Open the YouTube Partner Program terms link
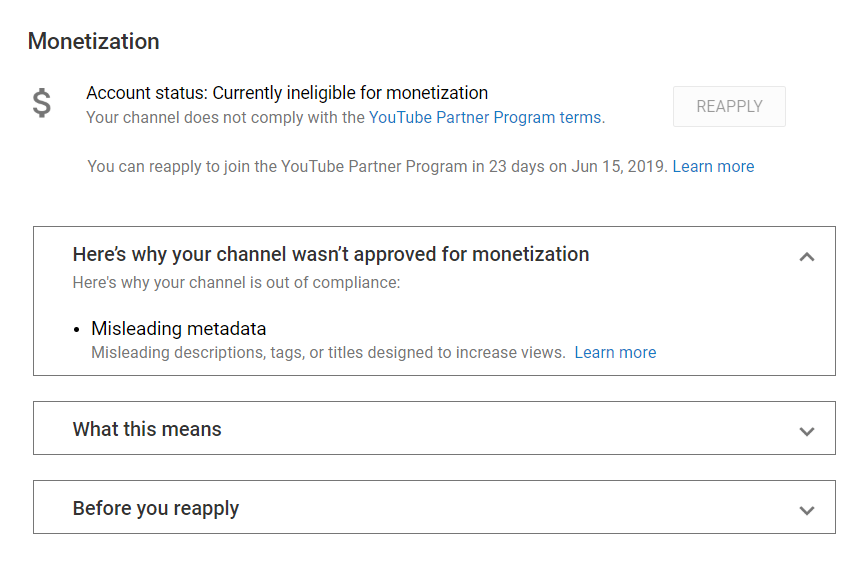Image resolution: width=853 pixels, height=588 pixels. pyautogui.click(x=486, y=117)
